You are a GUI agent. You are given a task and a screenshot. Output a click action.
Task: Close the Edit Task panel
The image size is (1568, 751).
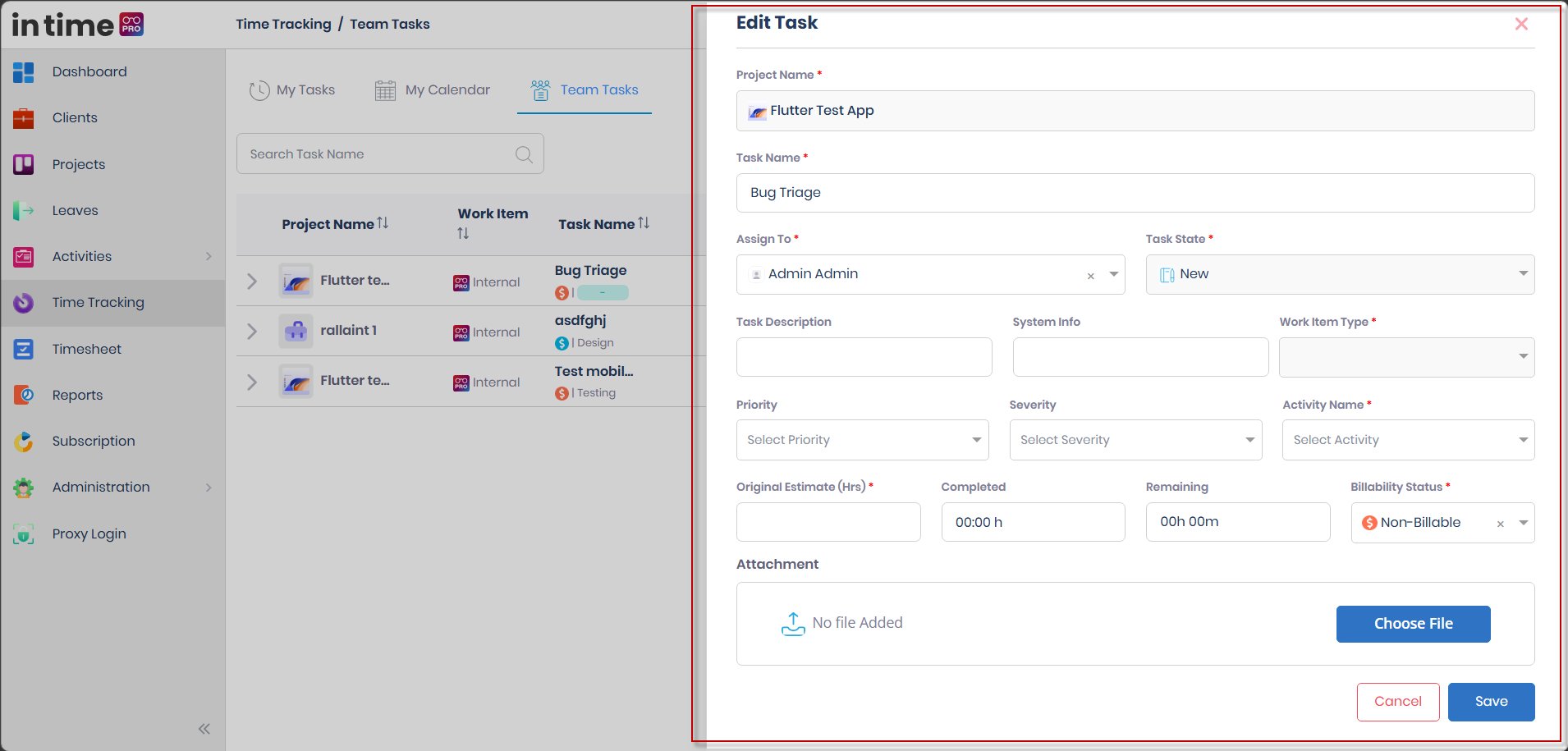[1521, 24]
